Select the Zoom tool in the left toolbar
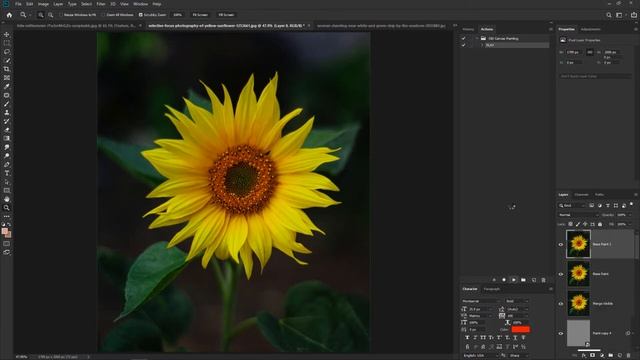The image size is (640, 360). point(7,208)
